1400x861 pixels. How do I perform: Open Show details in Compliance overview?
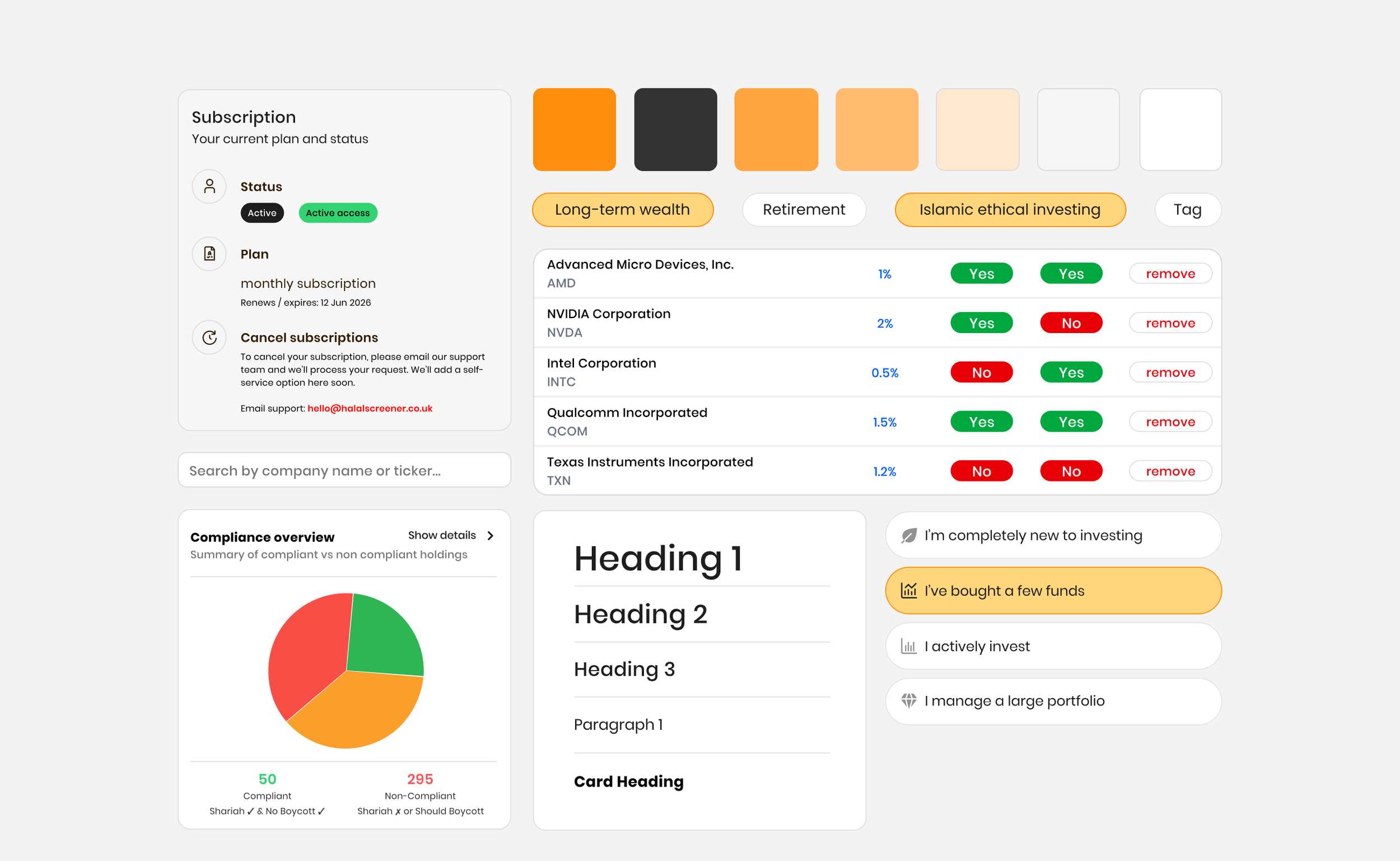(442, 535)
